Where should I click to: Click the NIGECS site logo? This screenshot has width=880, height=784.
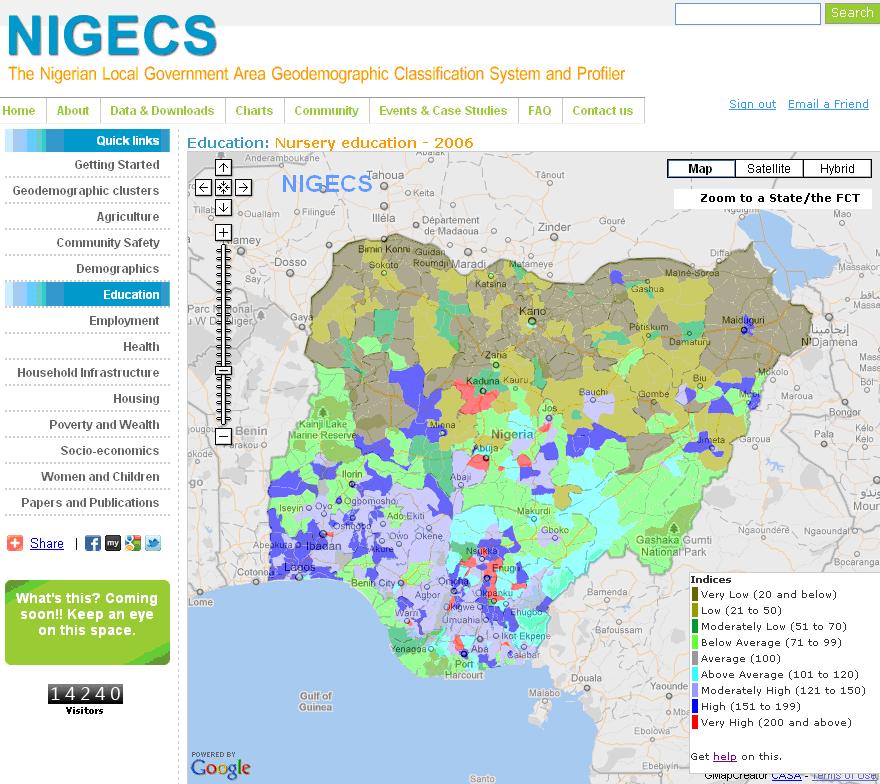(x=112, y=36)
